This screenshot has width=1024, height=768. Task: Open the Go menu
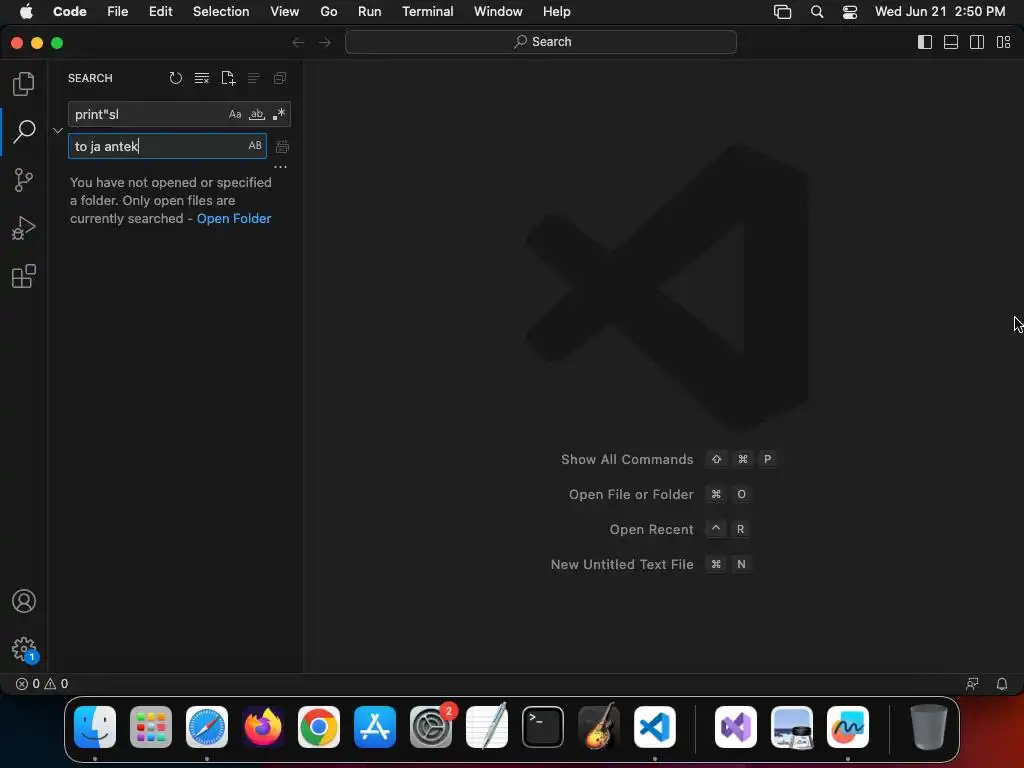tap(328, 12)
